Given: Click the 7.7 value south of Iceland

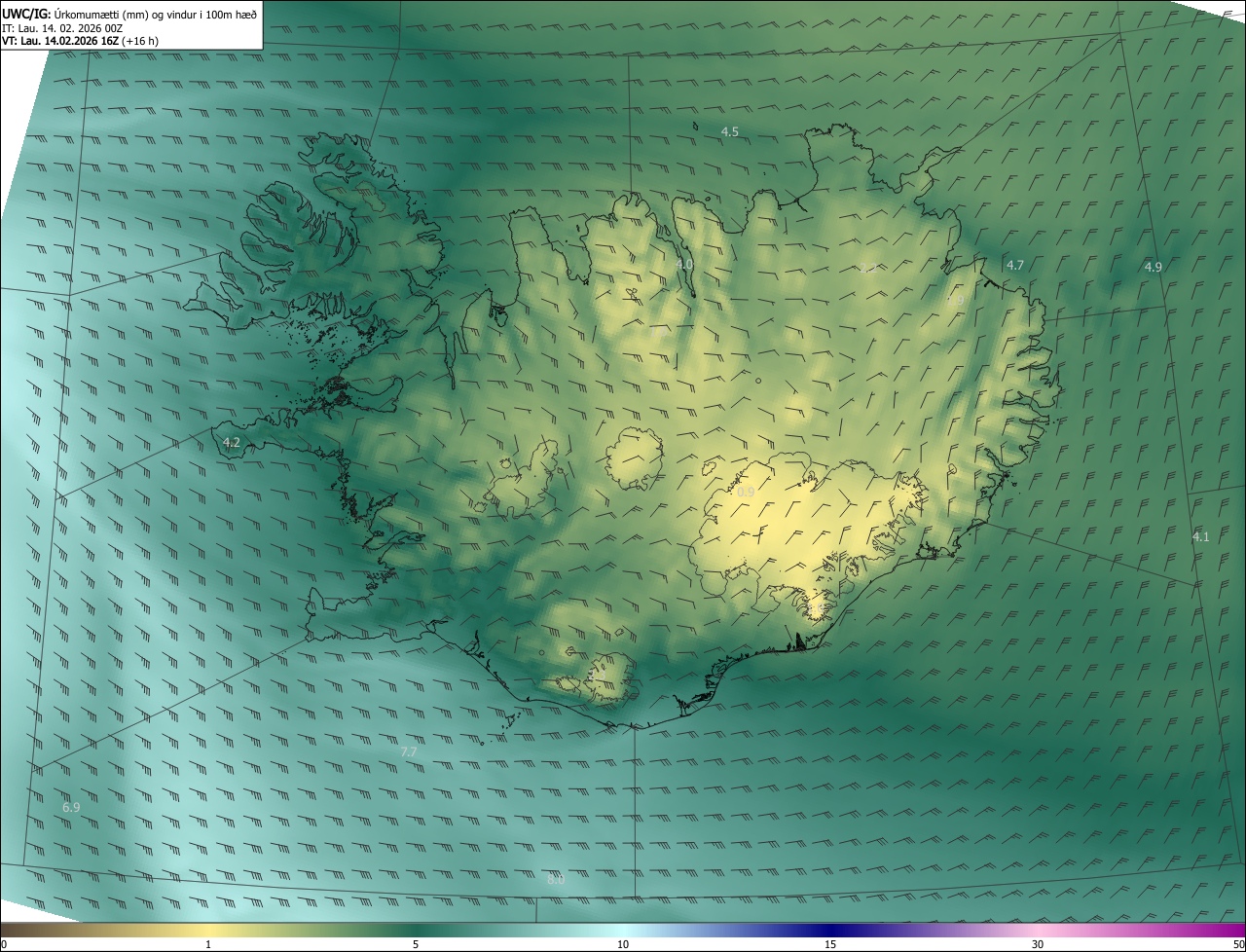Looking at the screenshot, I should [x=409, y=752].
